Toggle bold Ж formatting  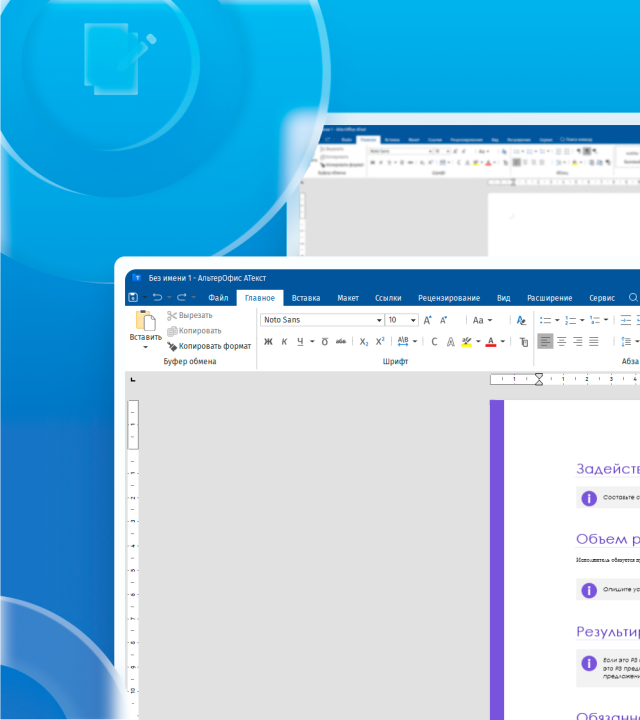[x=268, y=342]
